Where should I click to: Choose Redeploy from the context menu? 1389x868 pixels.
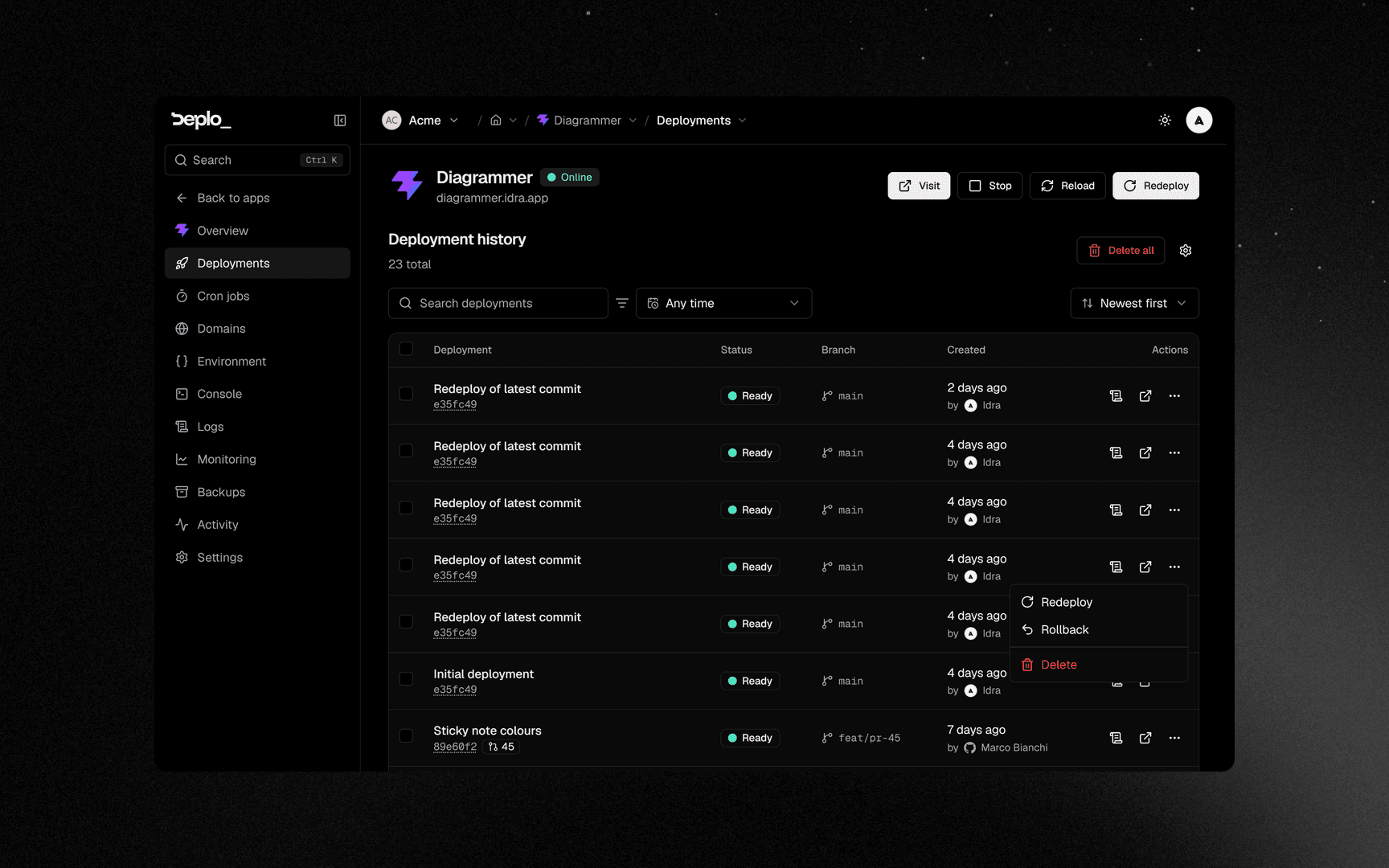point(1099,603)
